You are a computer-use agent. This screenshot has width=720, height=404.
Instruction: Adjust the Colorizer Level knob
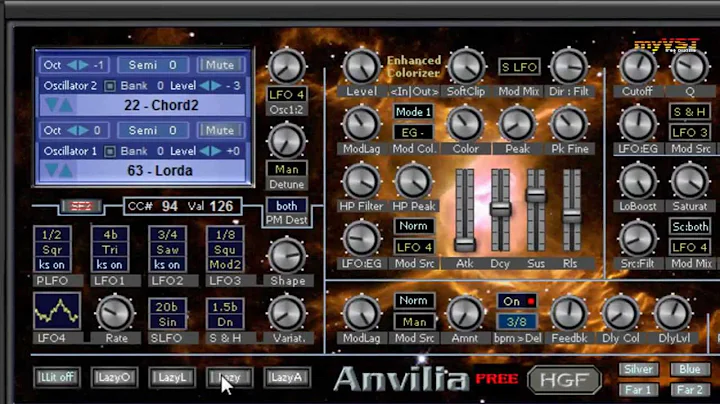(361, 67)
